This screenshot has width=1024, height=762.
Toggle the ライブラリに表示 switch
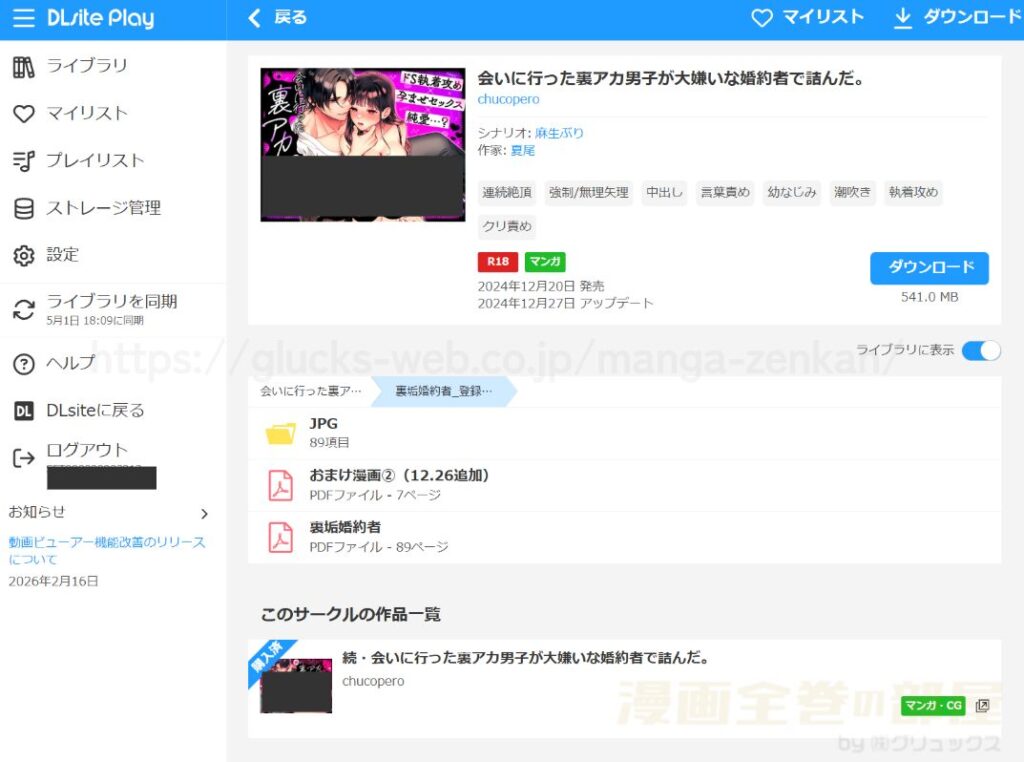(x=981, y=351)
